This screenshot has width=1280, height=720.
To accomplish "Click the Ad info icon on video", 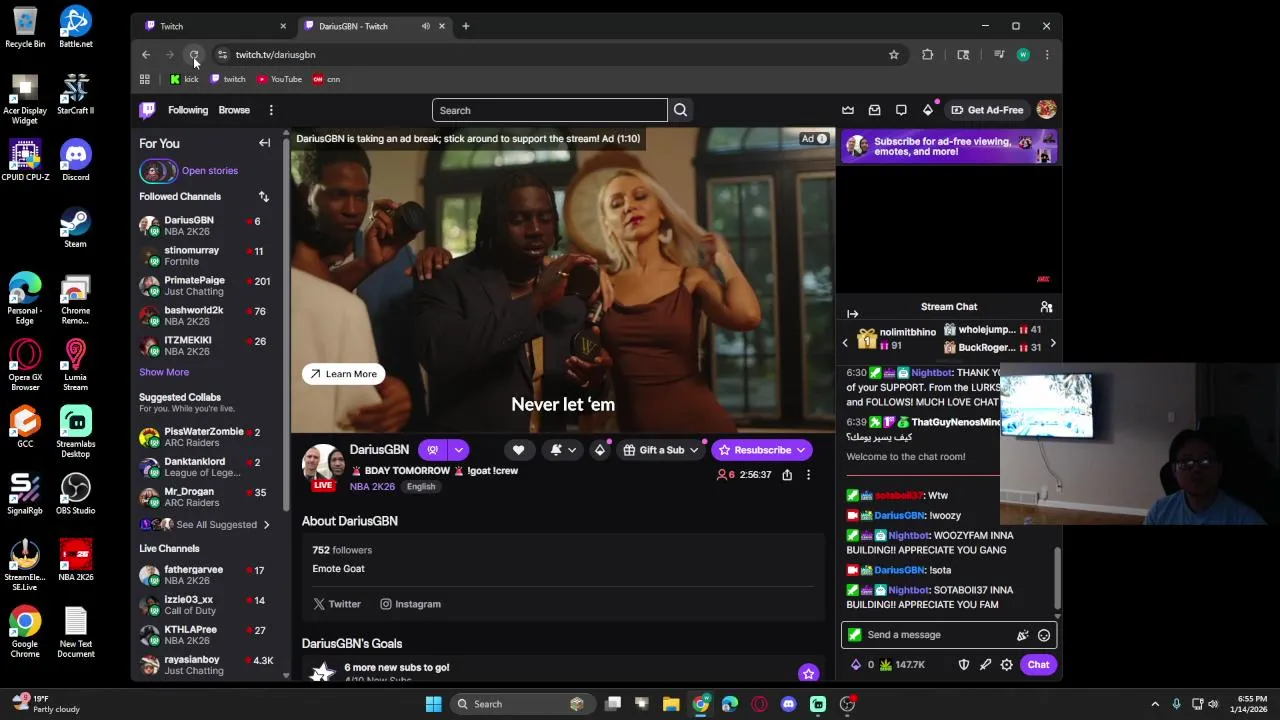I will coord(822,139).
